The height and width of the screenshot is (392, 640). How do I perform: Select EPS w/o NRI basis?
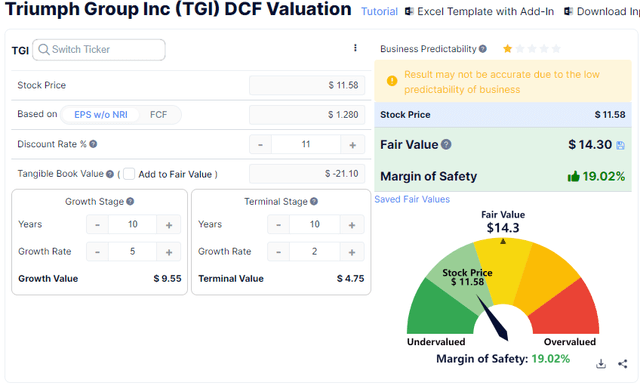coord(101,115)
